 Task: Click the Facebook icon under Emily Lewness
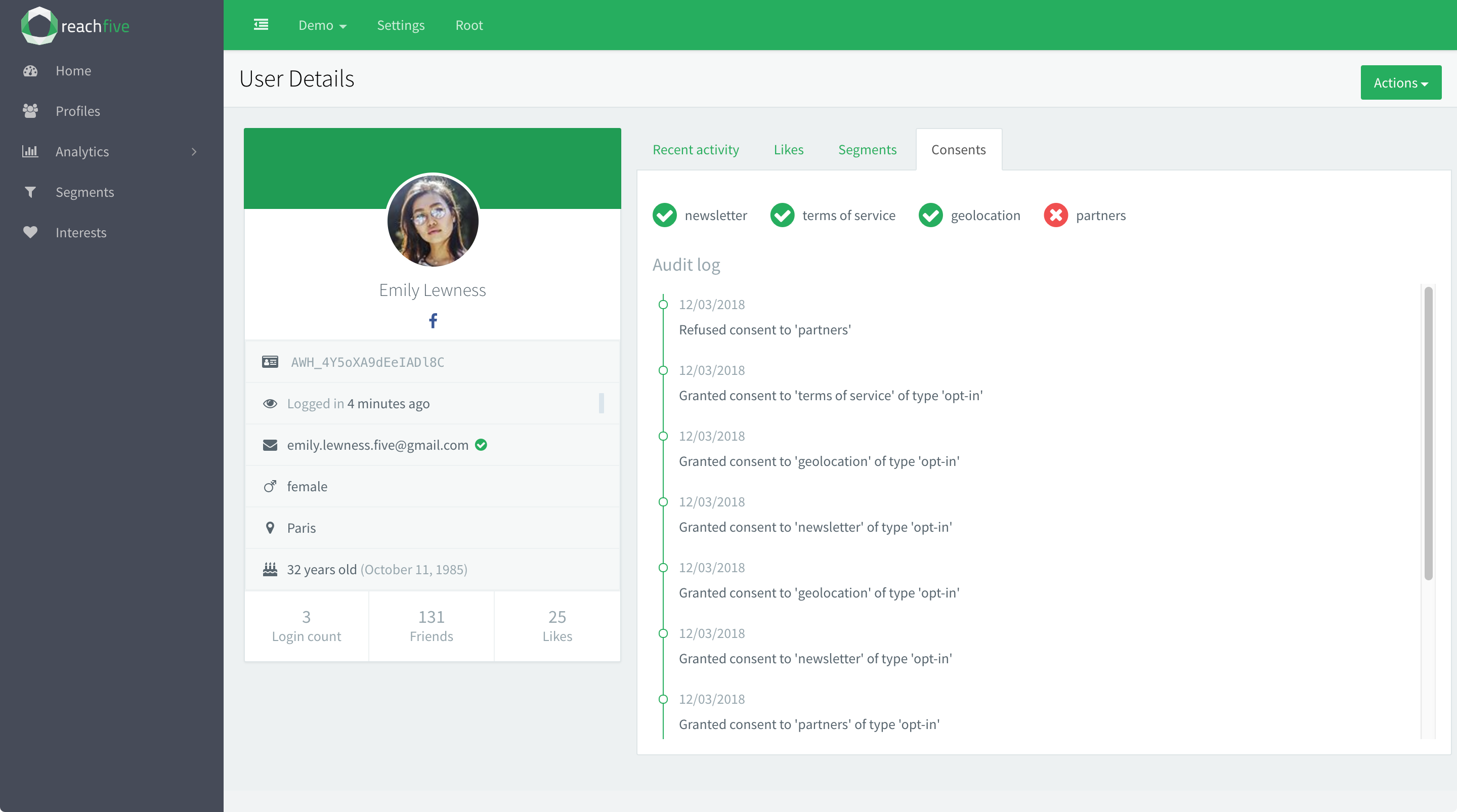coord(433,321)
